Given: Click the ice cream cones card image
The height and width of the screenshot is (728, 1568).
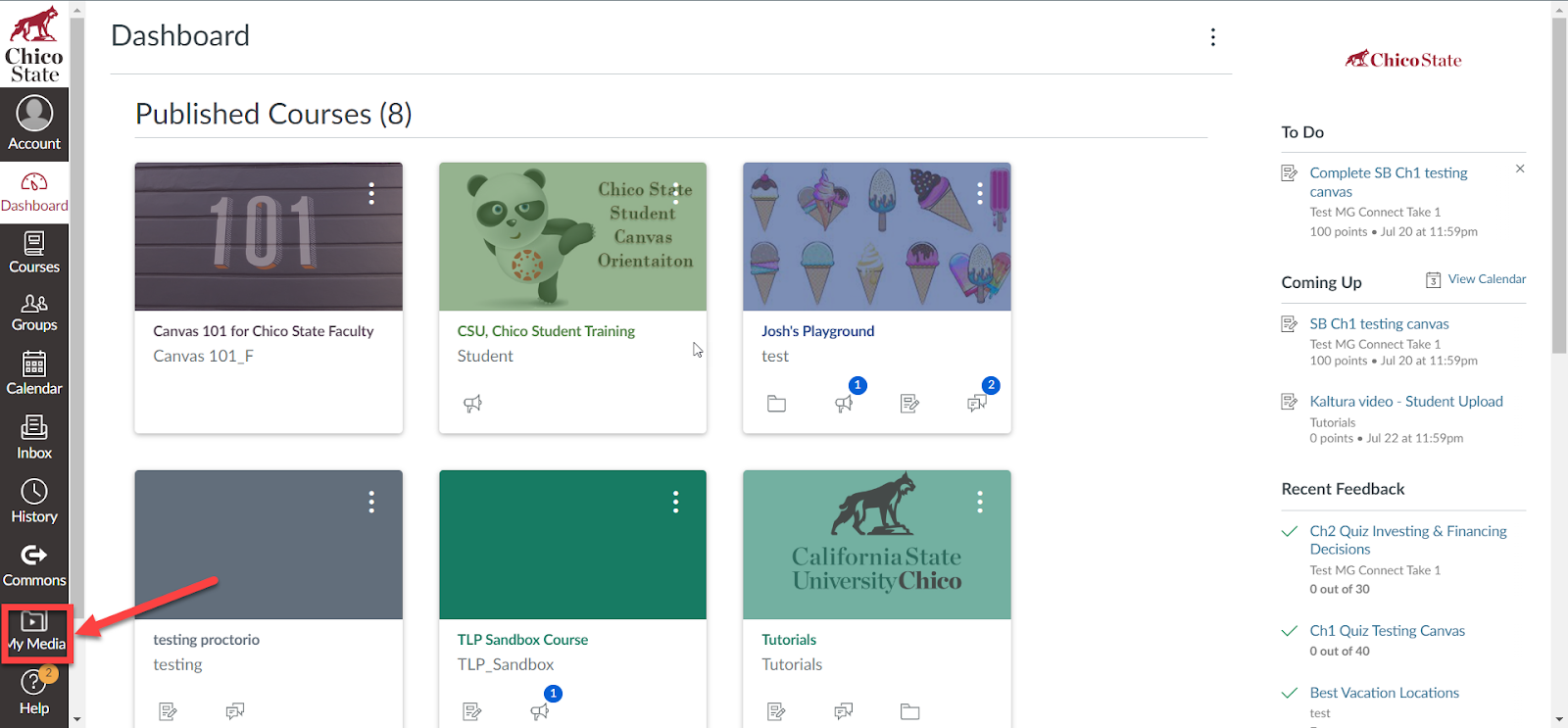Looking at the screenshot, I should 877,236.
